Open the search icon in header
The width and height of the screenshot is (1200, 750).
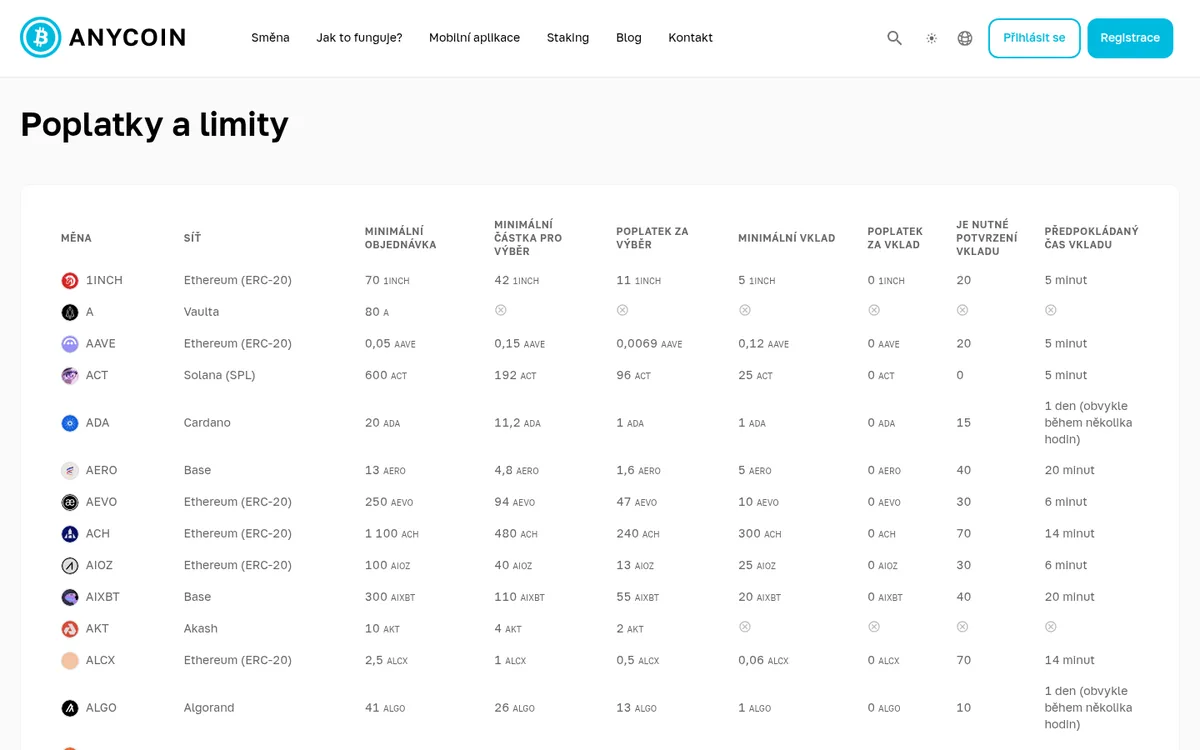pos(895,38)
